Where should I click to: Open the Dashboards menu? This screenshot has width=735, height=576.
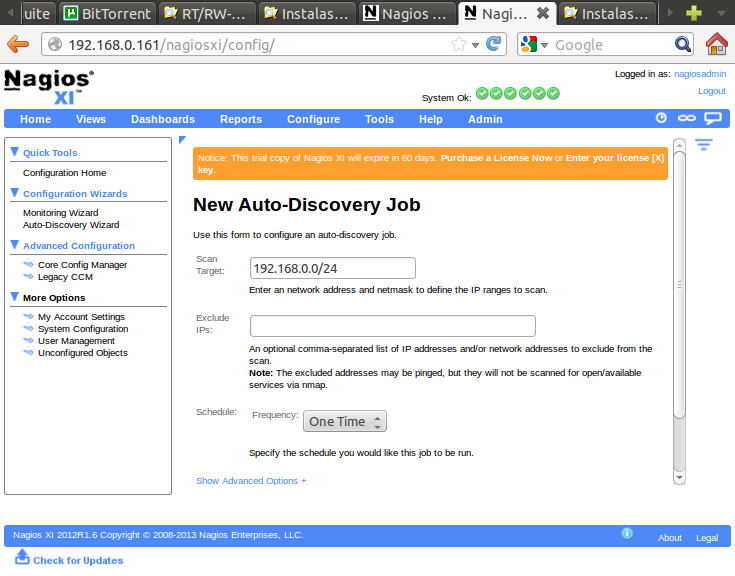coord(163,119)
